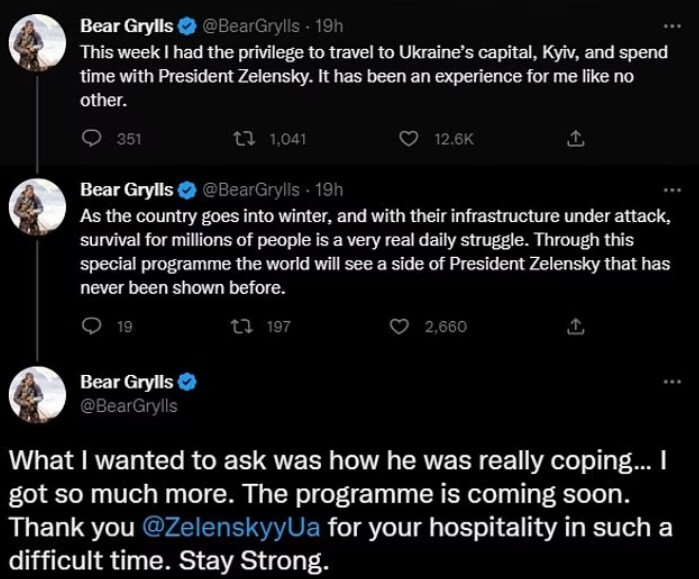The width and height of the screenshot is (699, 579).
Task: Share the second tweet about winter
Action: 575,325
